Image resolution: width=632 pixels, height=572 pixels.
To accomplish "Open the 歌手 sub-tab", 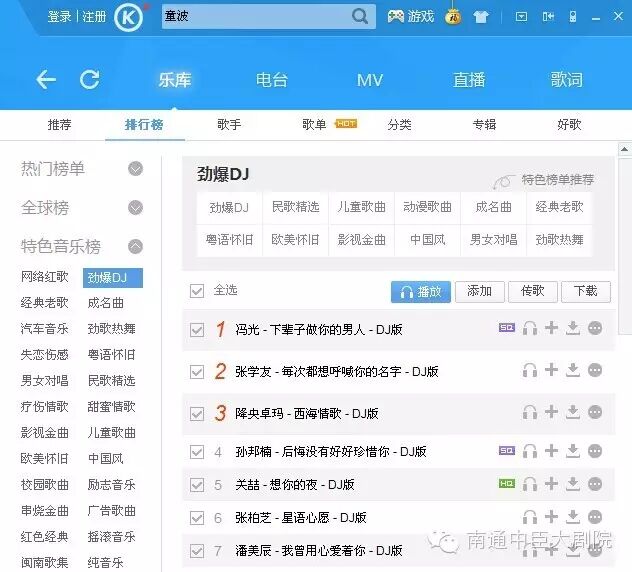I will [x=229, y=125].
